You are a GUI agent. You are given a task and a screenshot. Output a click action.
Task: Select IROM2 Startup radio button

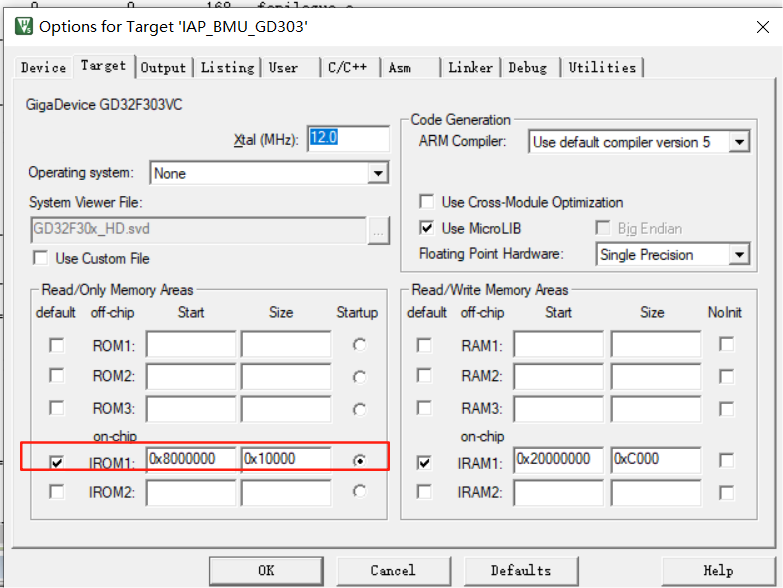(359, 492)
